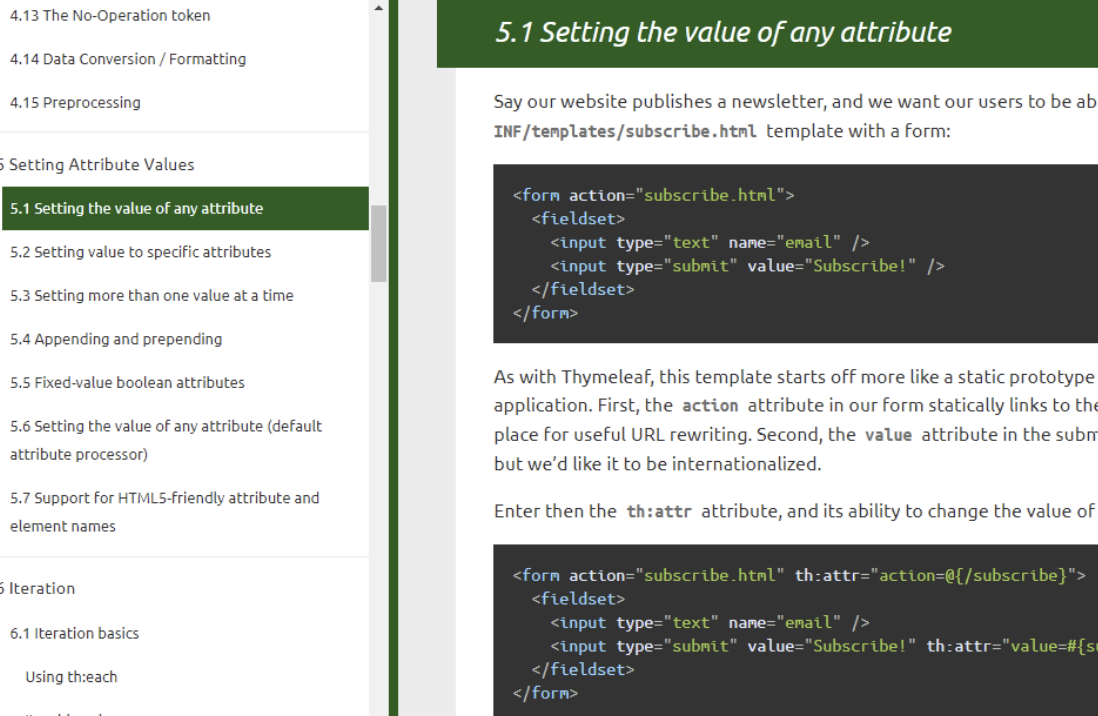
Task: Navigate to 5.3 Setting more than one value
Action: tap(151, 296)
